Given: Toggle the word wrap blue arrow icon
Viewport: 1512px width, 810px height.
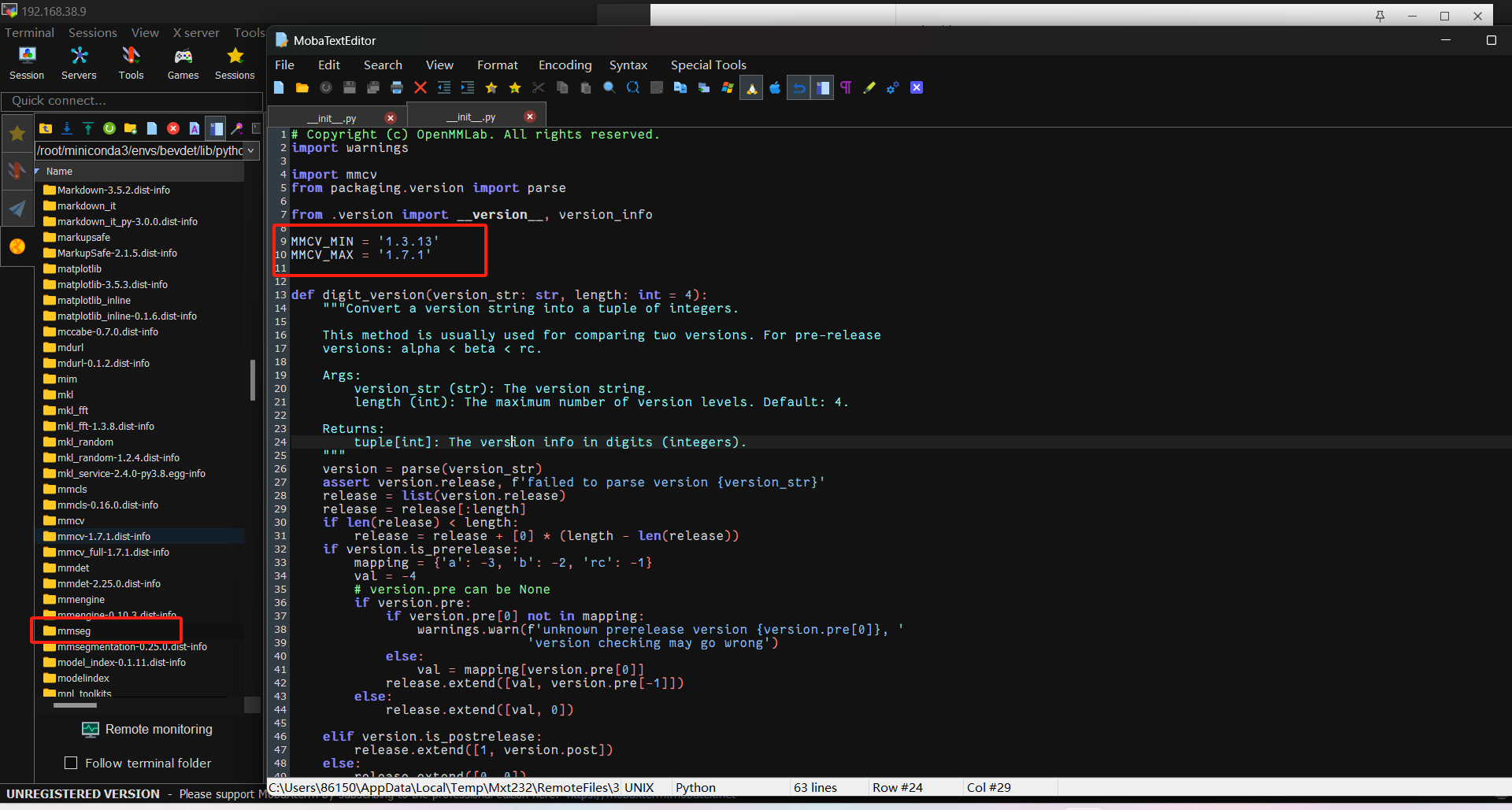Looking at the screenshot, I should (799, 88).
